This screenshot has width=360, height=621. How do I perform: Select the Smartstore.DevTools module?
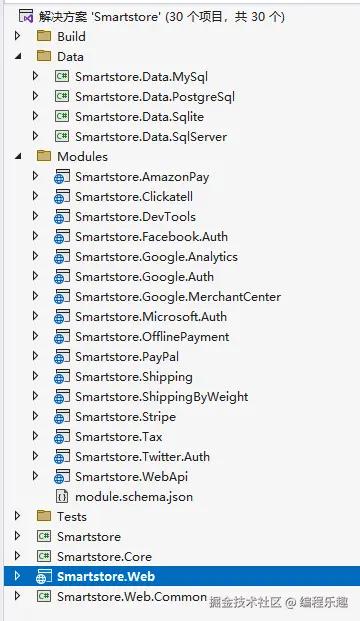click(135, 217)
